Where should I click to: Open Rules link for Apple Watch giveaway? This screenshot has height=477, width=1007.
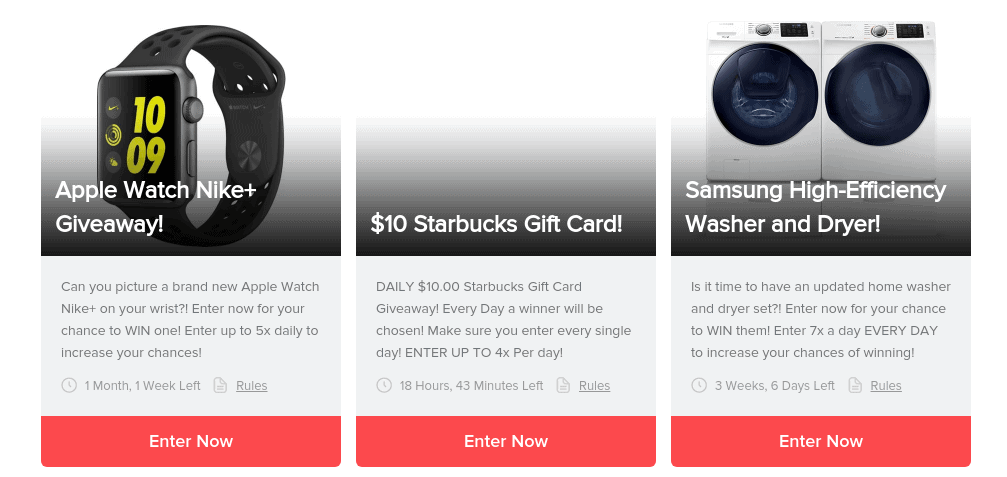tap(252, 386)
